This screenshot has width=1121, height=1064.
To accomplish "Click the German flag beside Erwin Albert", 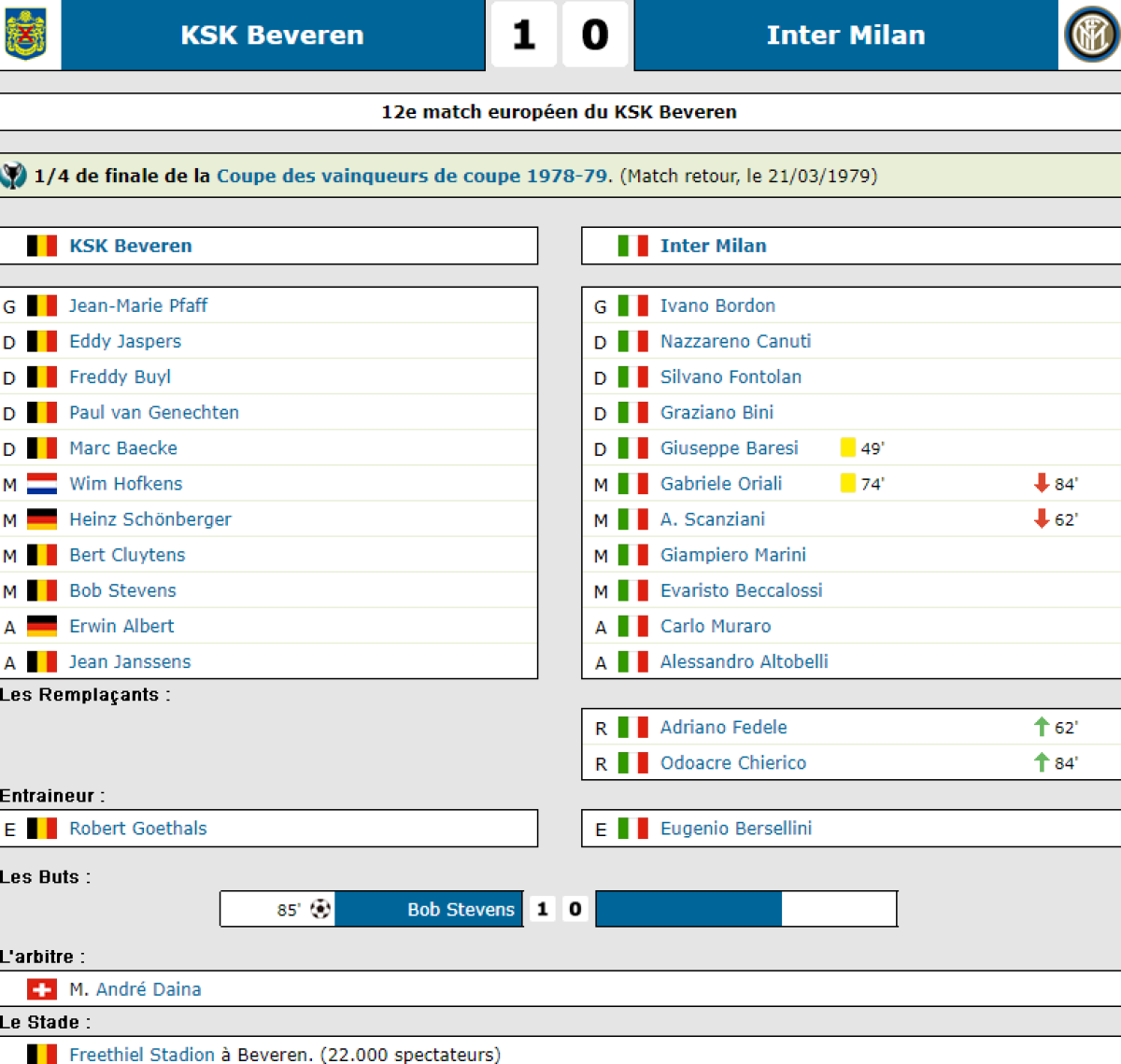I will point(41,626).
